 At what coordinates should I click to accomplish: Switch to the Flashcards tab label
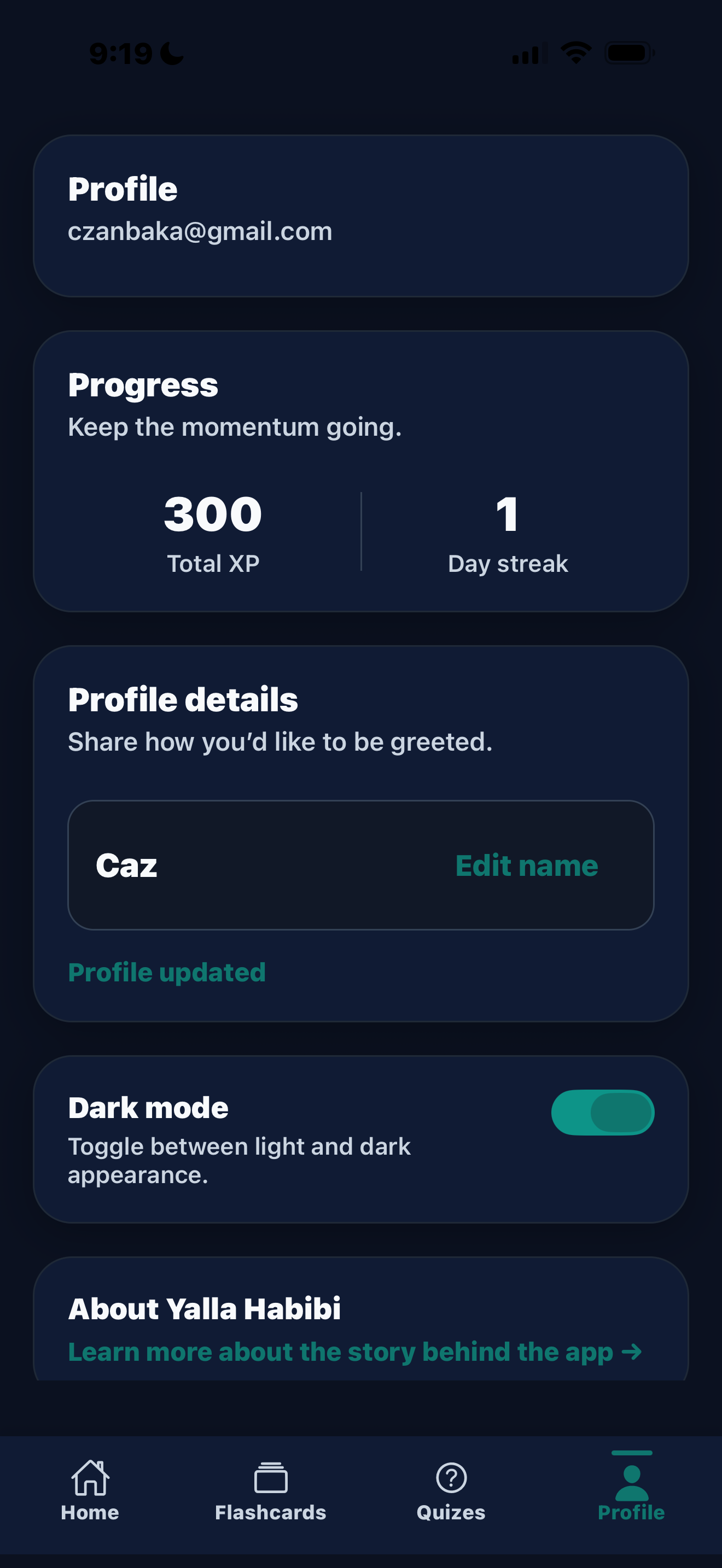click(270, 1513)
